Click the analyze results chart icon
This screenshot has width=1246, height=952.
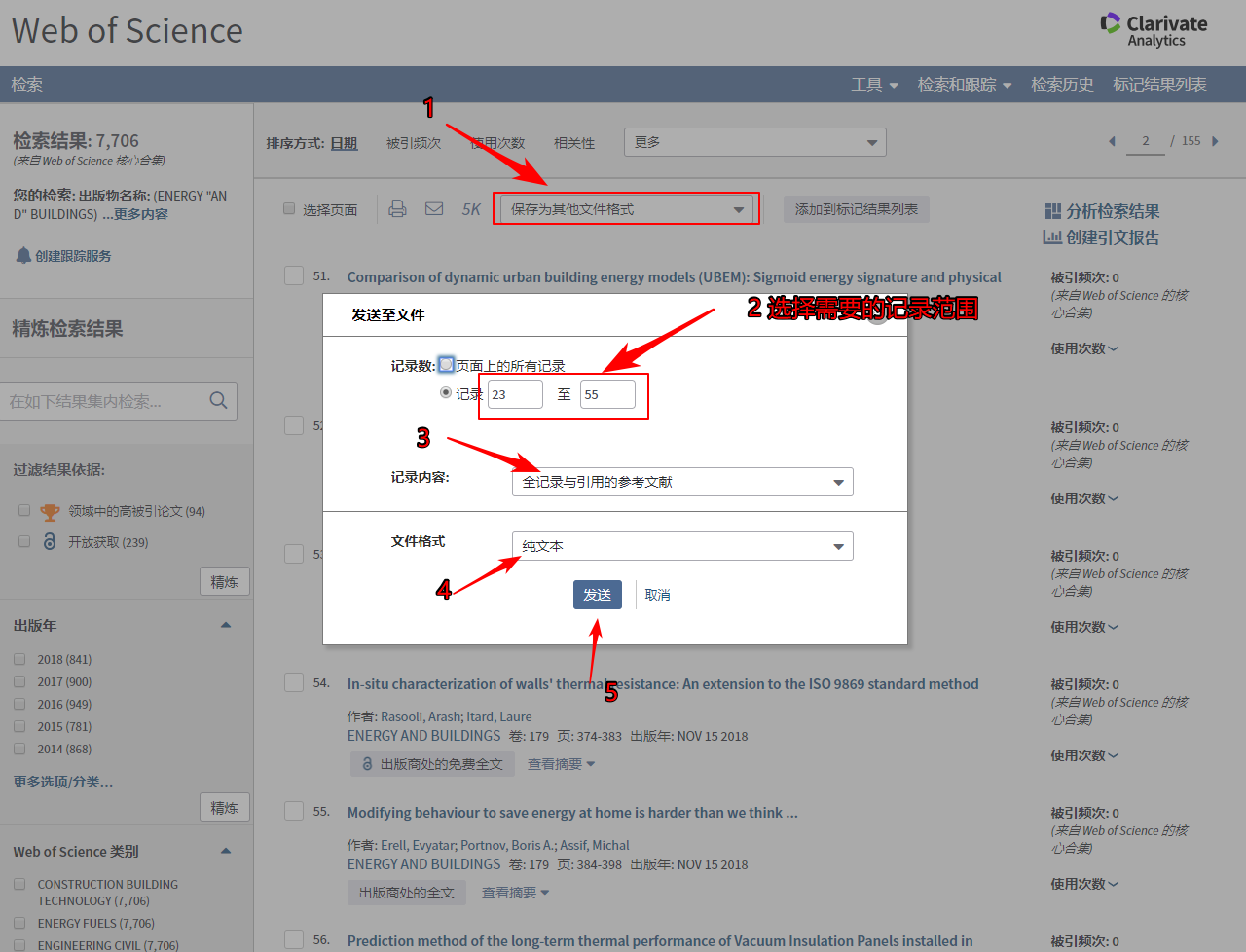pos(1052,211)
